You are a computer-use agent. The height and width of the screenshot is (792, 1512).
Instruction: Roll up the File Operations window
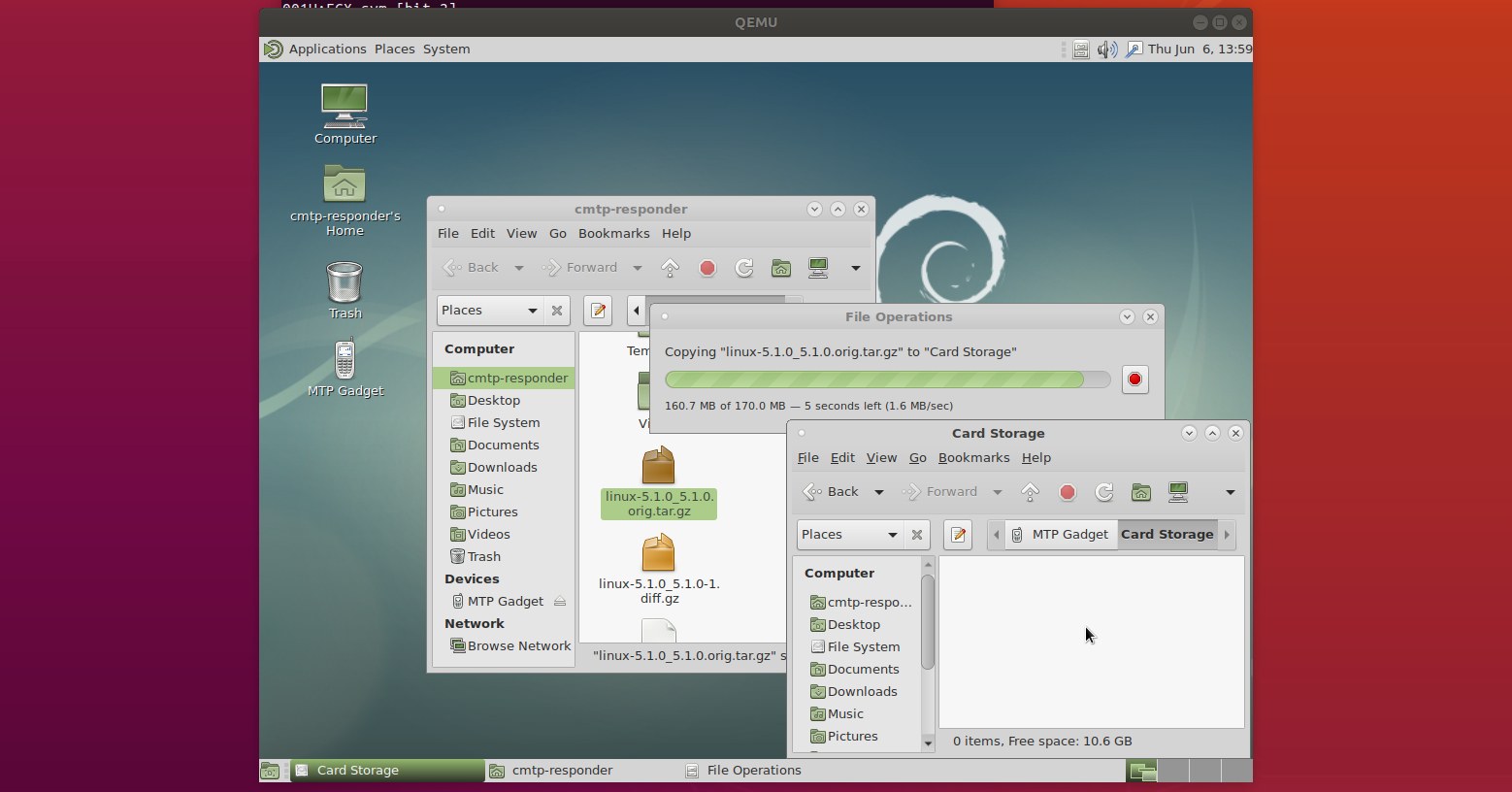coord(1127,317)
